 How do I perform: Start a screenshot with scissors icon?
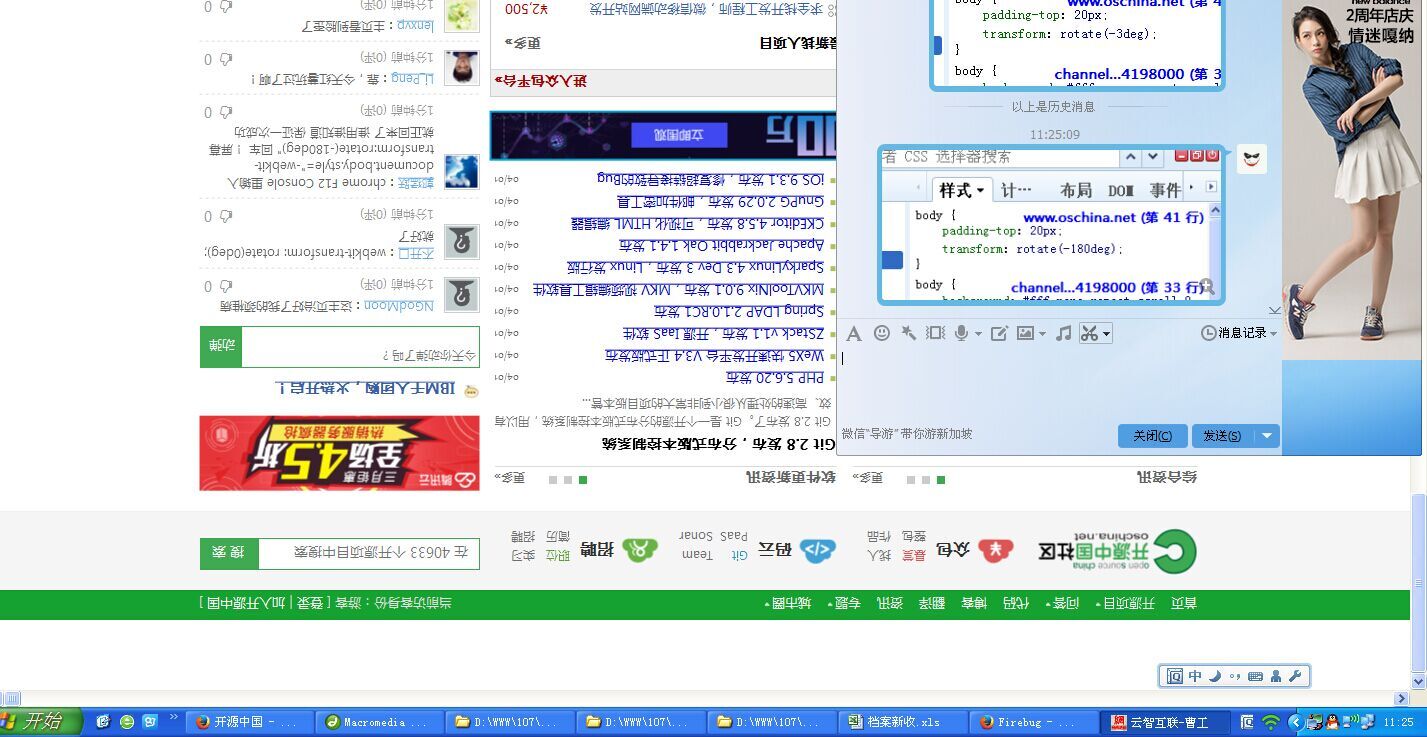1090,333
